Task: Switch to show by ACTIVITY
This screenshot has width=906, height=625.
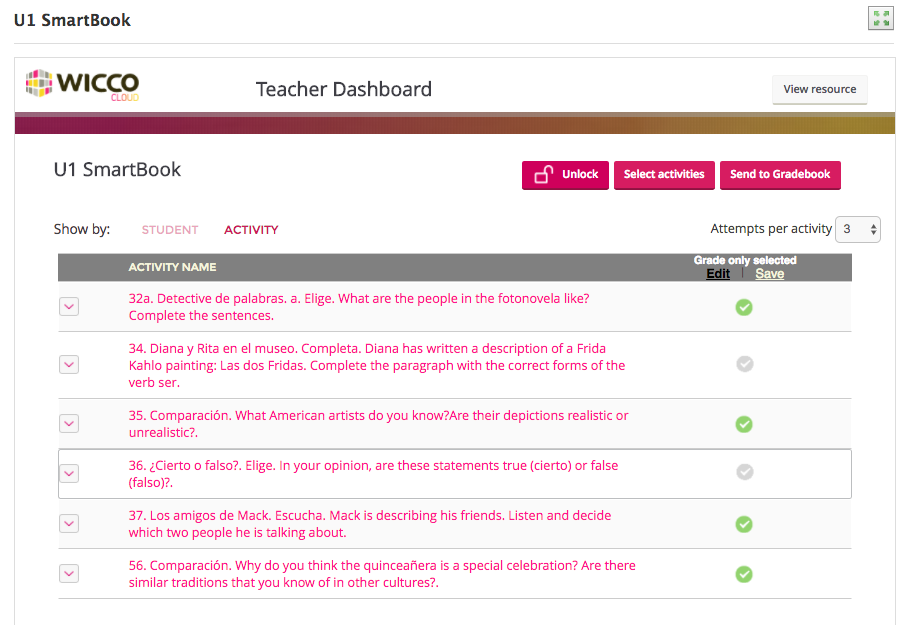Action: pyautogui.click(x=251, y=230)
